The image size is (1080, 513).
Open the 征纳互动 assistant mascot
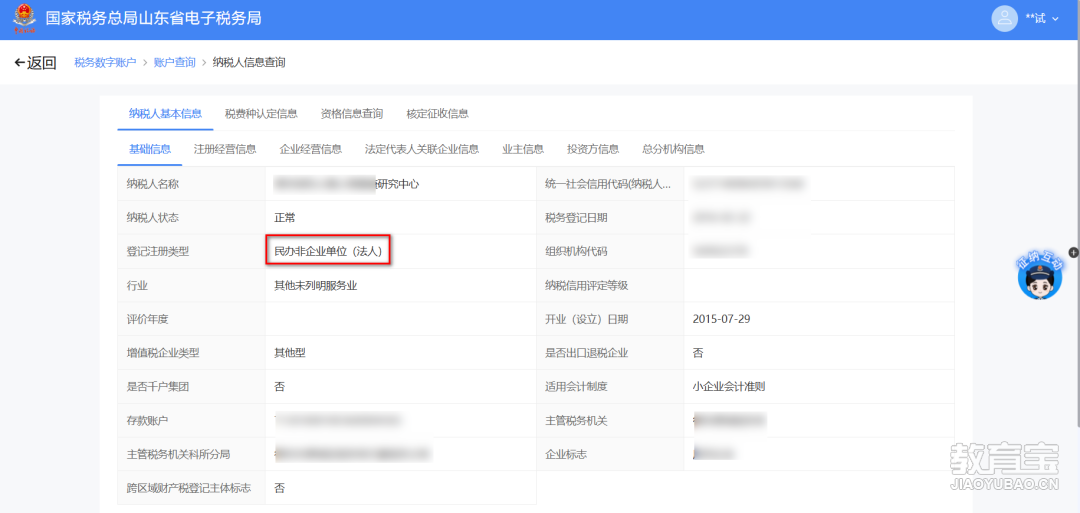tap(1040, 275)
